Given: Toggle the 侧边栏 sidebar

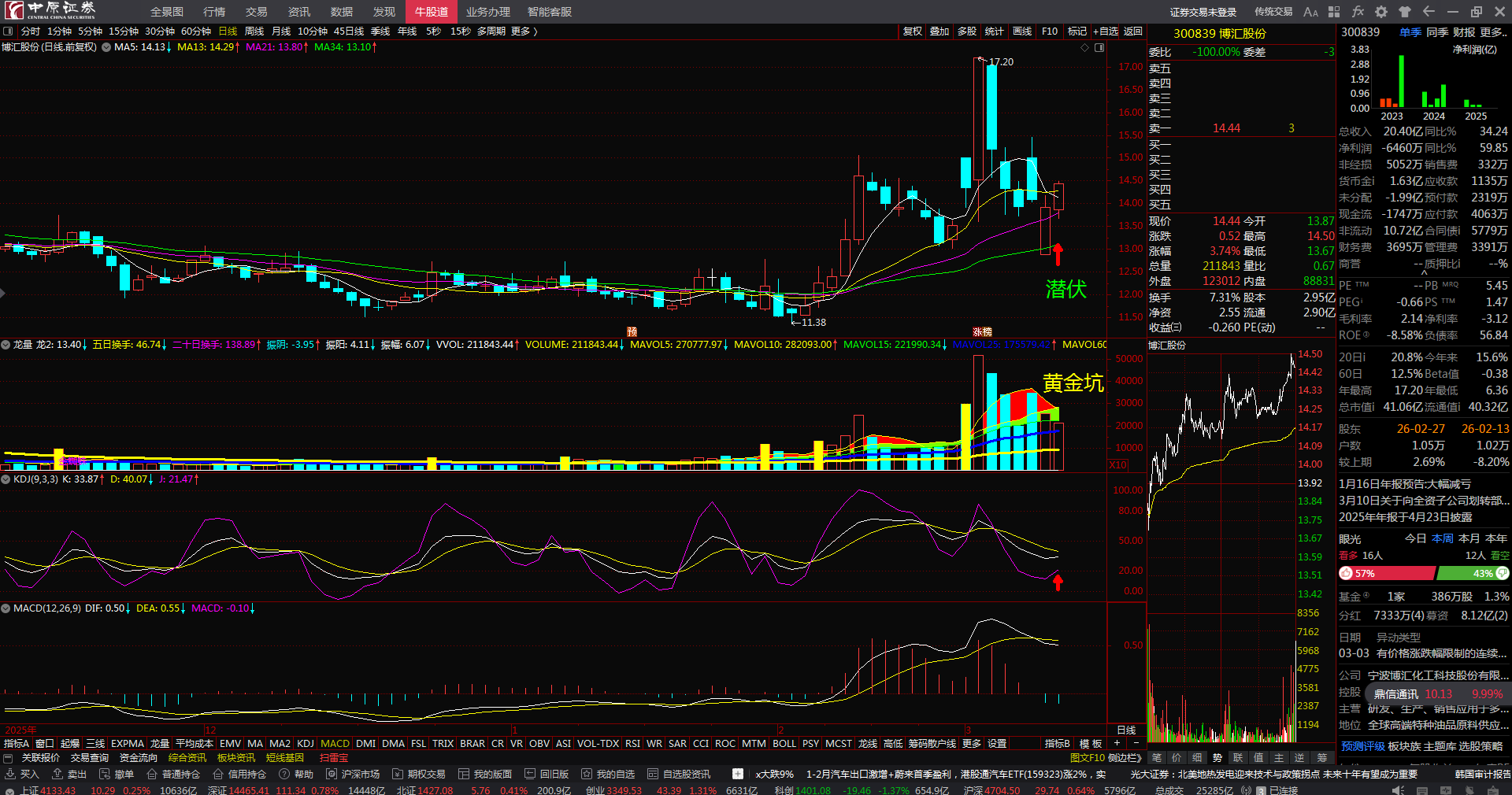Looking at the screenshot, I should pyautogui.click(x=1124, y=758).
